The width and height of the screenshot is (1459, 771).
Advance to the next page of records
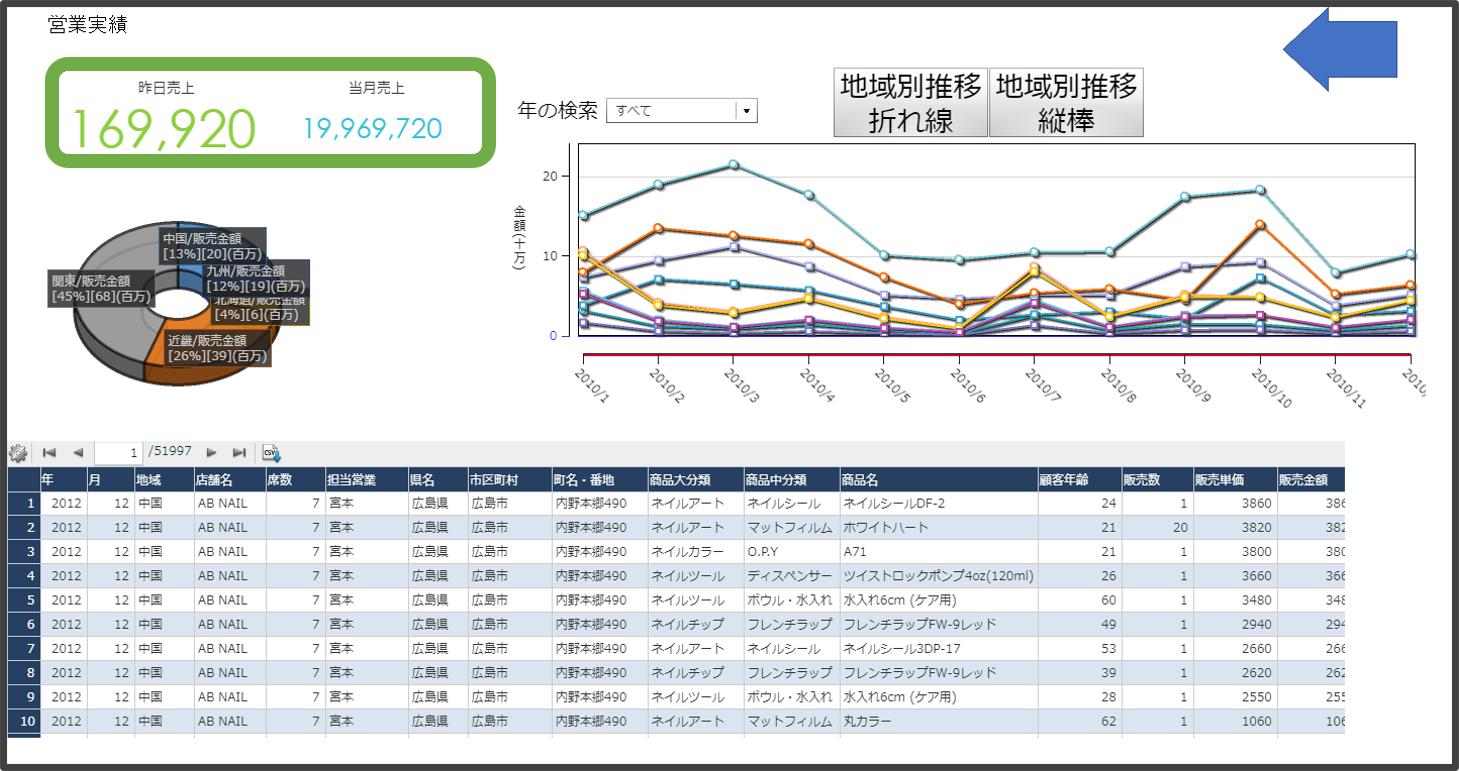(211, 453)
